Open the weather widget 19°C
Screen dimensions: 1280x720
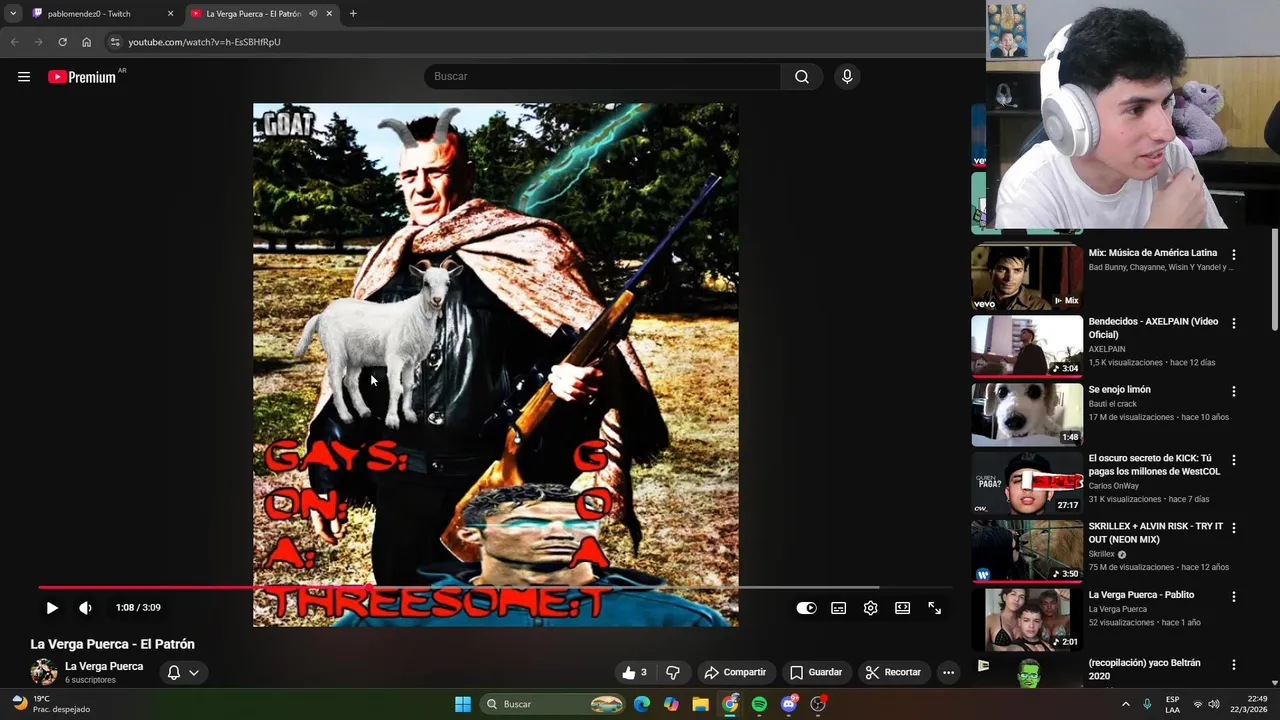pos(50,704)
